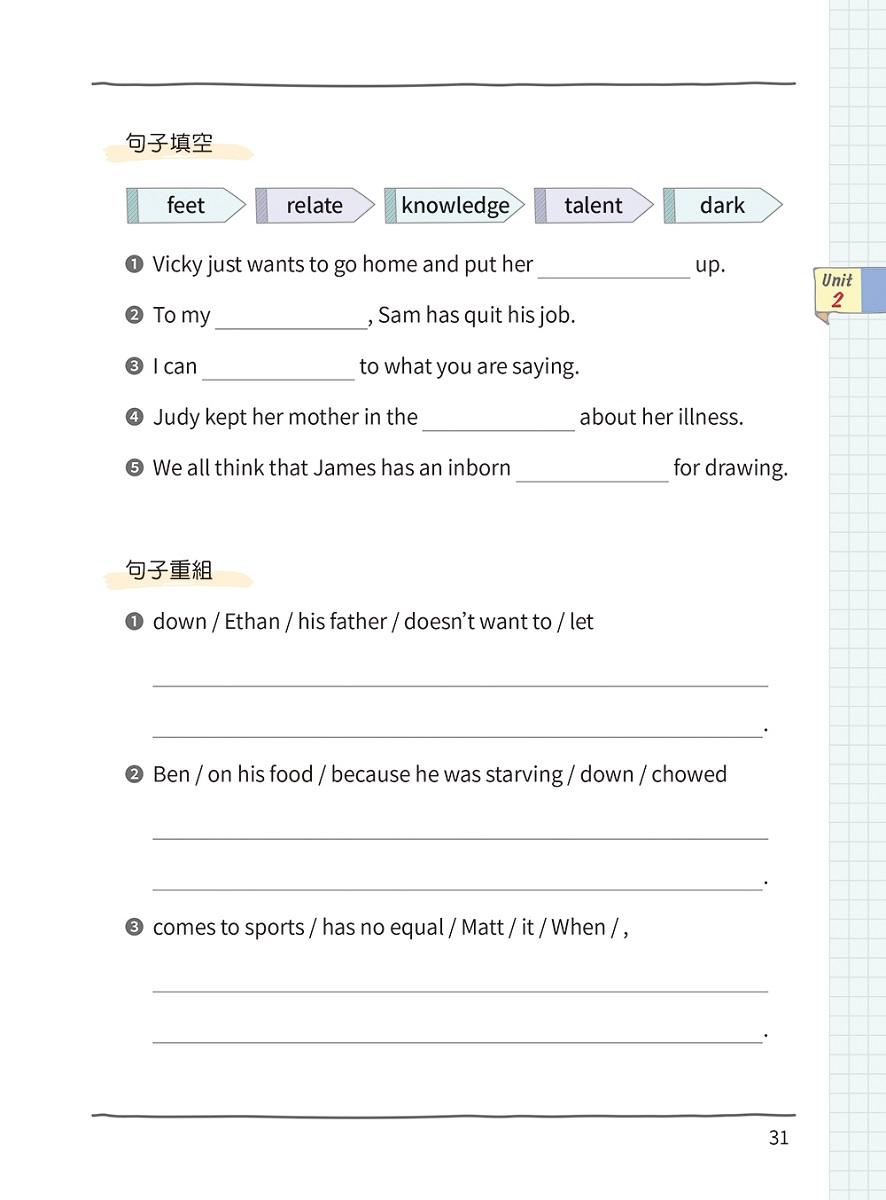Click the 句子填空 section heading
This screenshot has width=886, height=1200.
(x=170, y=145)
